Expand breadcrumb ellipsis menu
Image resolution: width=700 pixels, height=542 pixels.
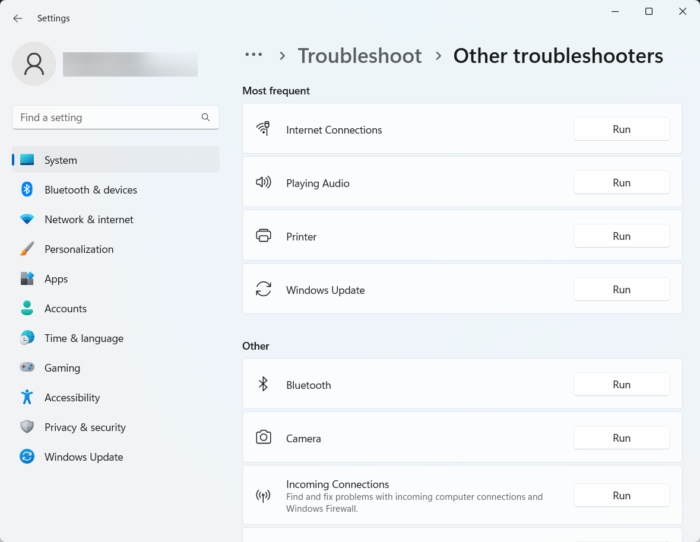254,56
